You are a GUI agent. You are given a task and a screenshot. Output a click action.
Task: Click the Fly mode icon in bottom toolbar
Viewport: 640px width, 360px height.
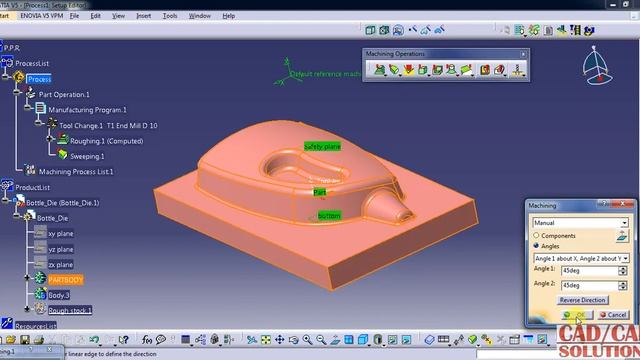[252, 340]
